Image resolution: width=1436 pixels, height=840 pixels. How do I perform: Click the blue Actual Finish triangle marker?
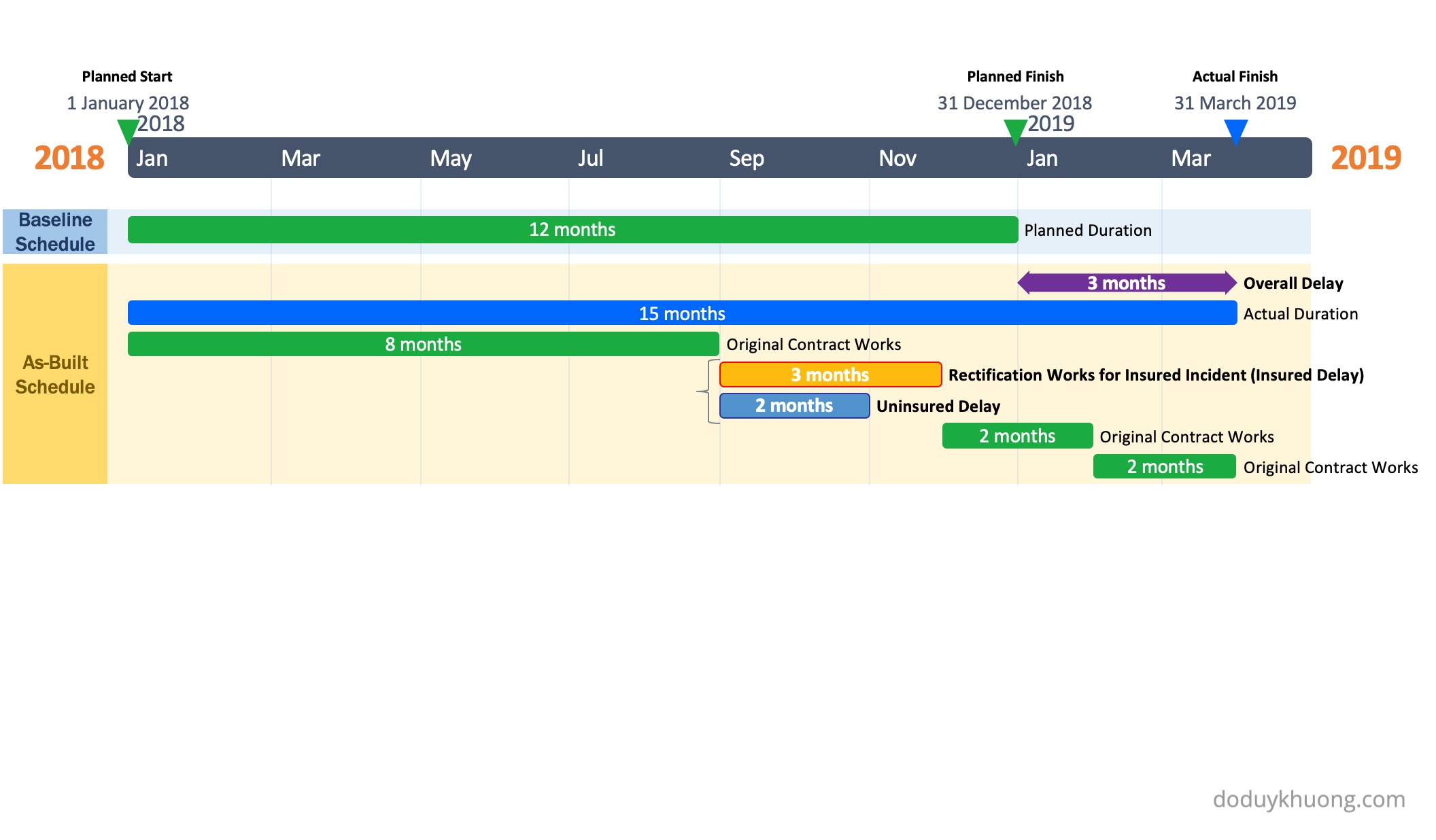[1235, 130]
